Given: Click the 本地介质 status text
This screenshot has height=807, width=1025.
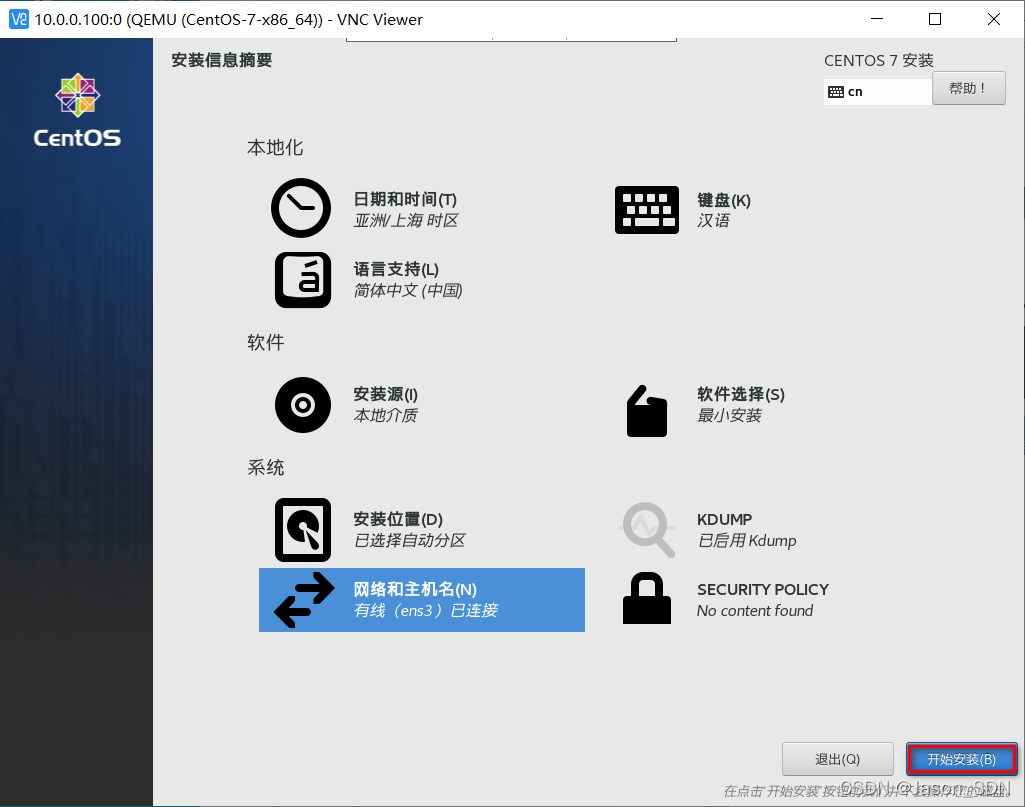Looking at the screenshot, I should click(x=386, y=415).
